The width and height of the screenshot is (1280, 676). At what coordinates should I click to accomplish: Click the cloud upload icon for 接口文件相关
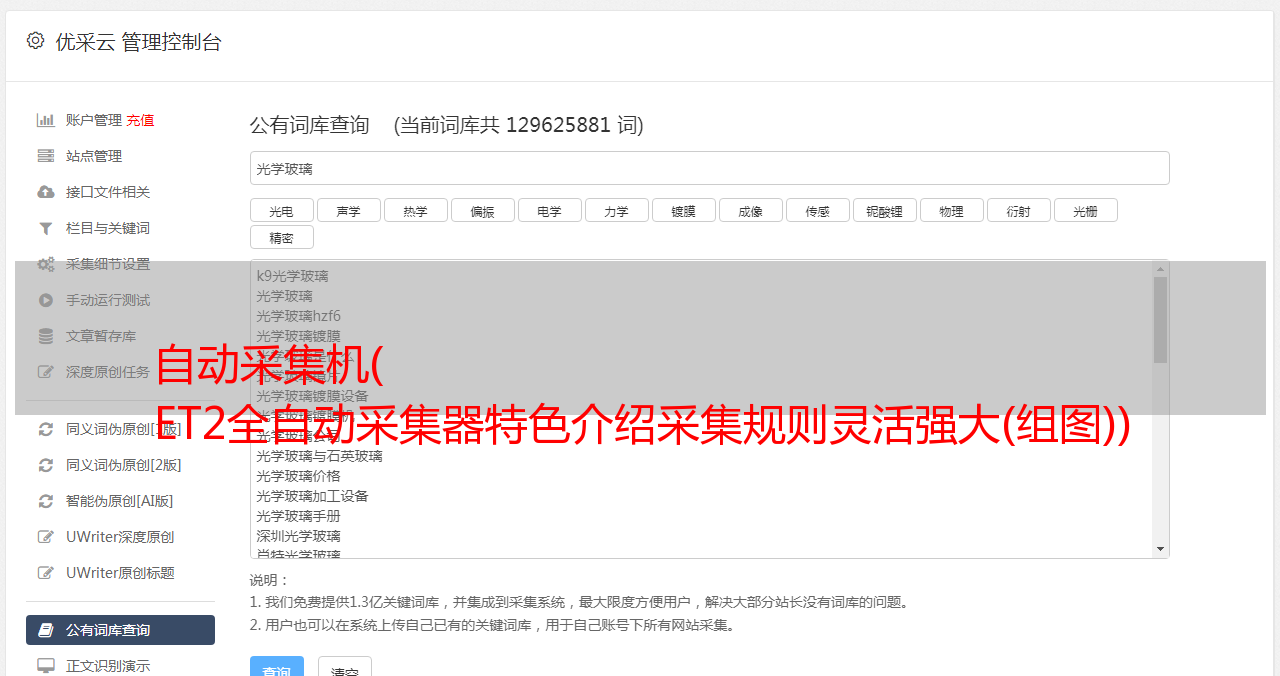46,192
